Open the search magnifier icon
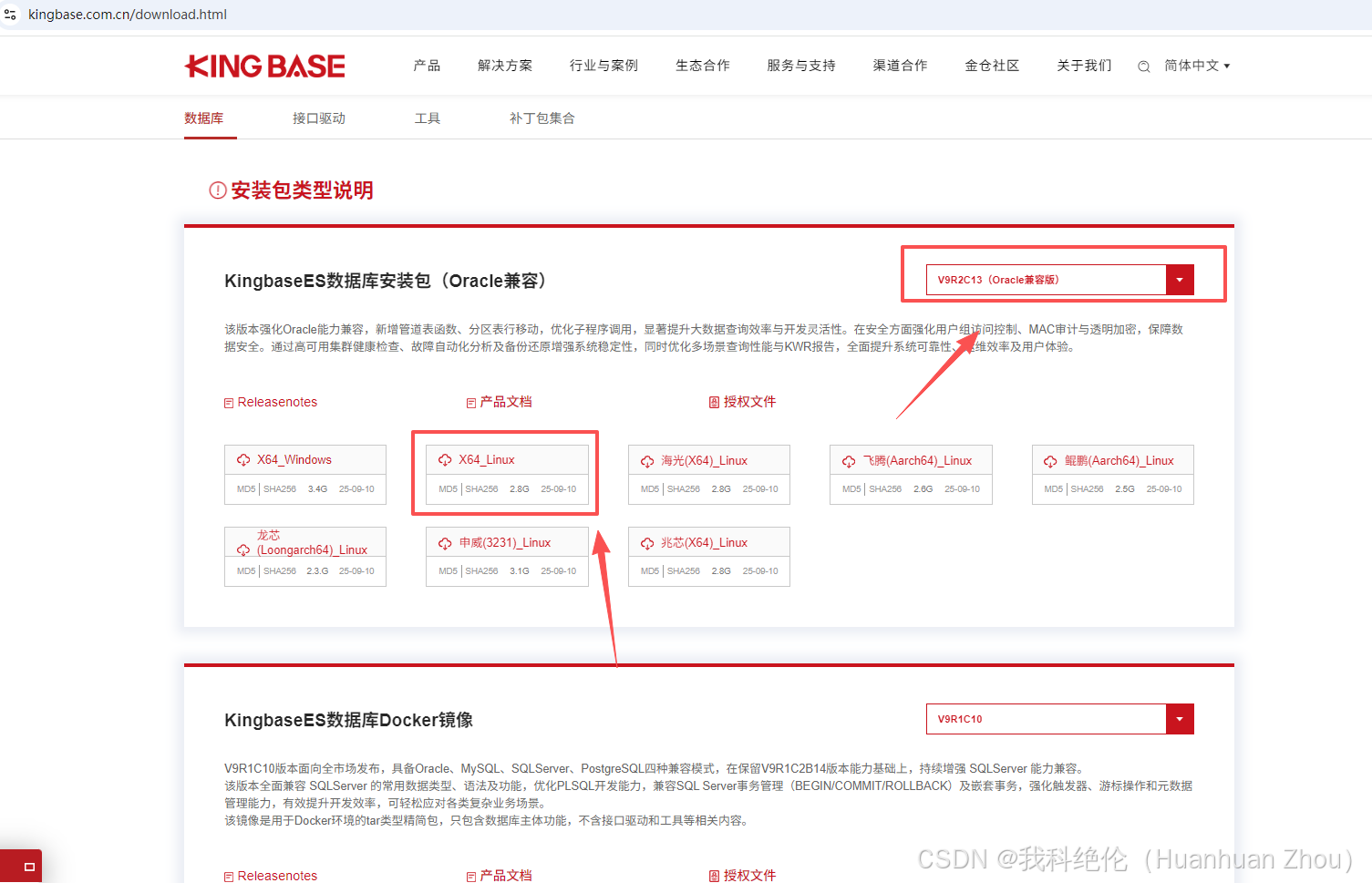The image size is (1372, 883). [1143, 67]
